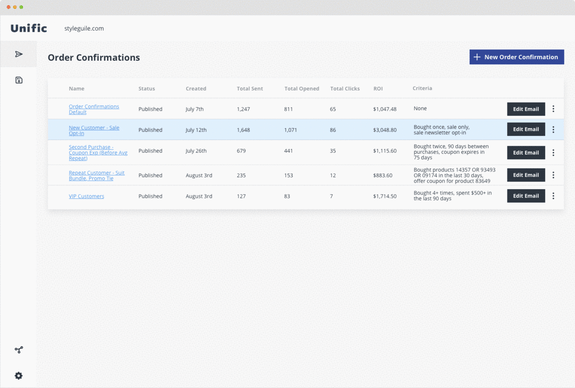
Task: Edit Email for New Customer - Sale Opt-in
Action: point(526,129)
